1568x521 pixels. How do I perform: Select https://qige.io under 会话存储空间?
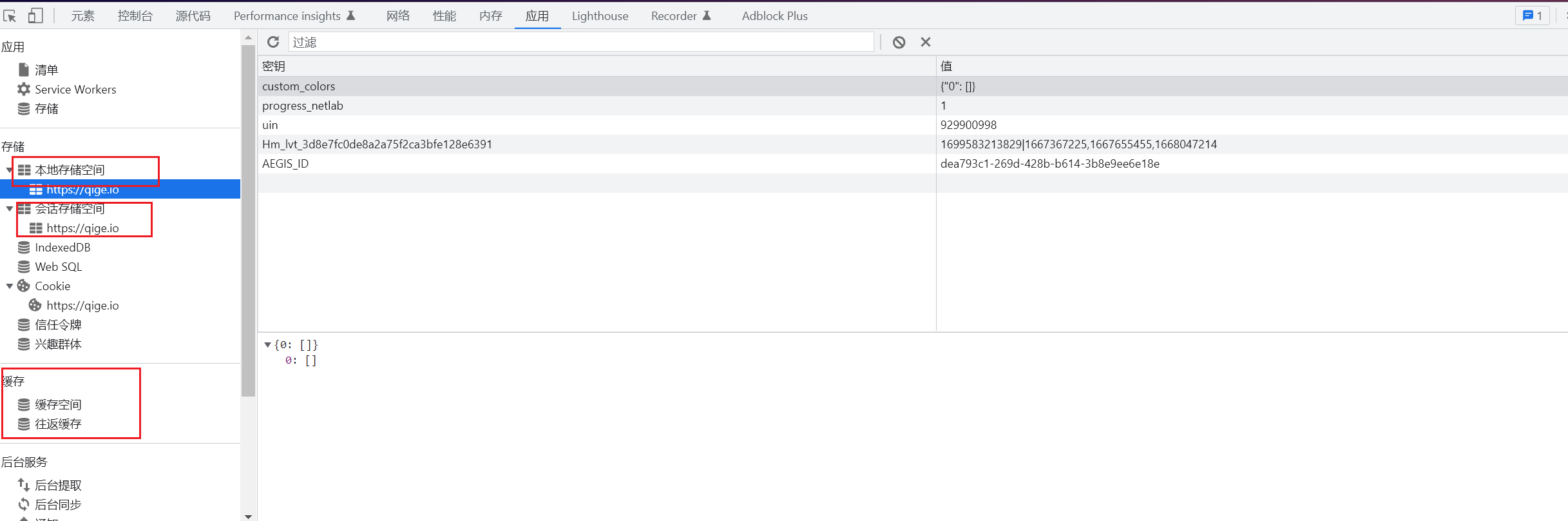click(75, 228)
